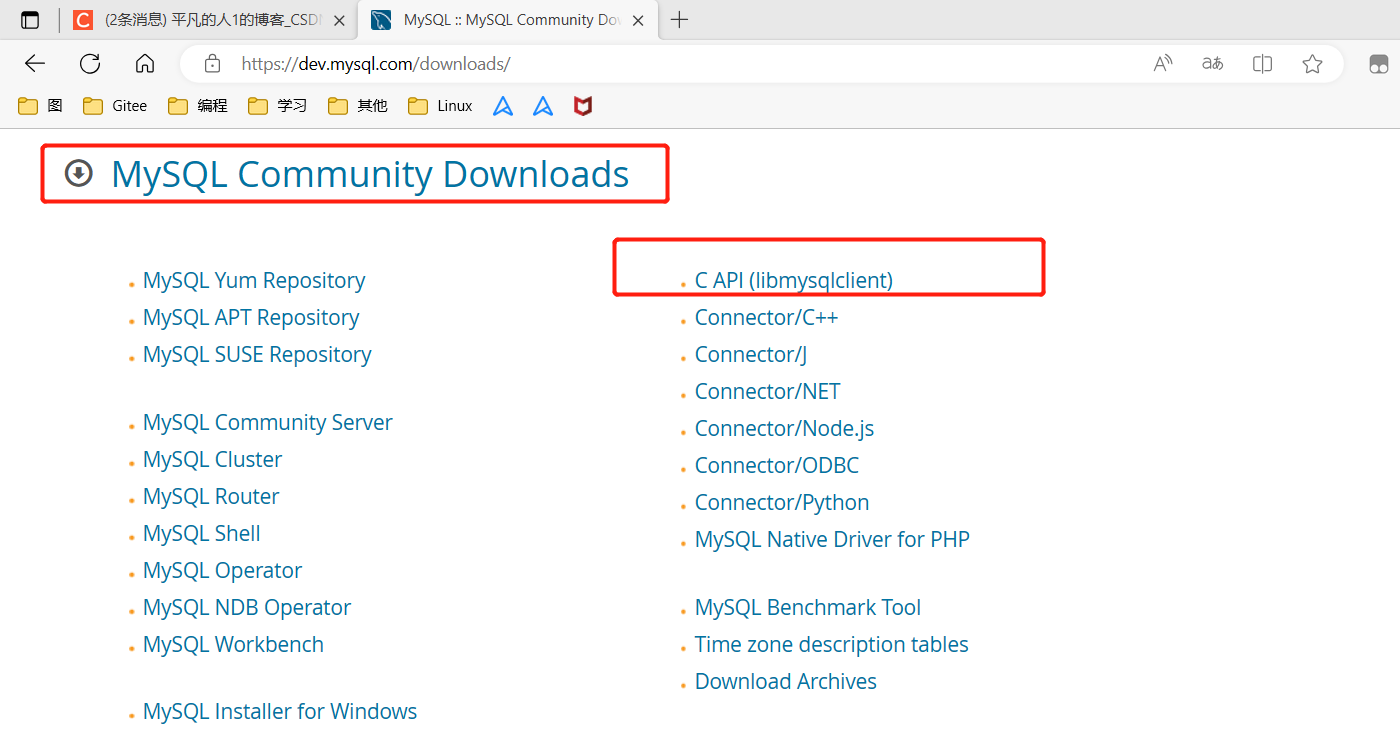Switch to the CSDN blog tab
Screen dimensions: 1400x751
click(208, 20)
